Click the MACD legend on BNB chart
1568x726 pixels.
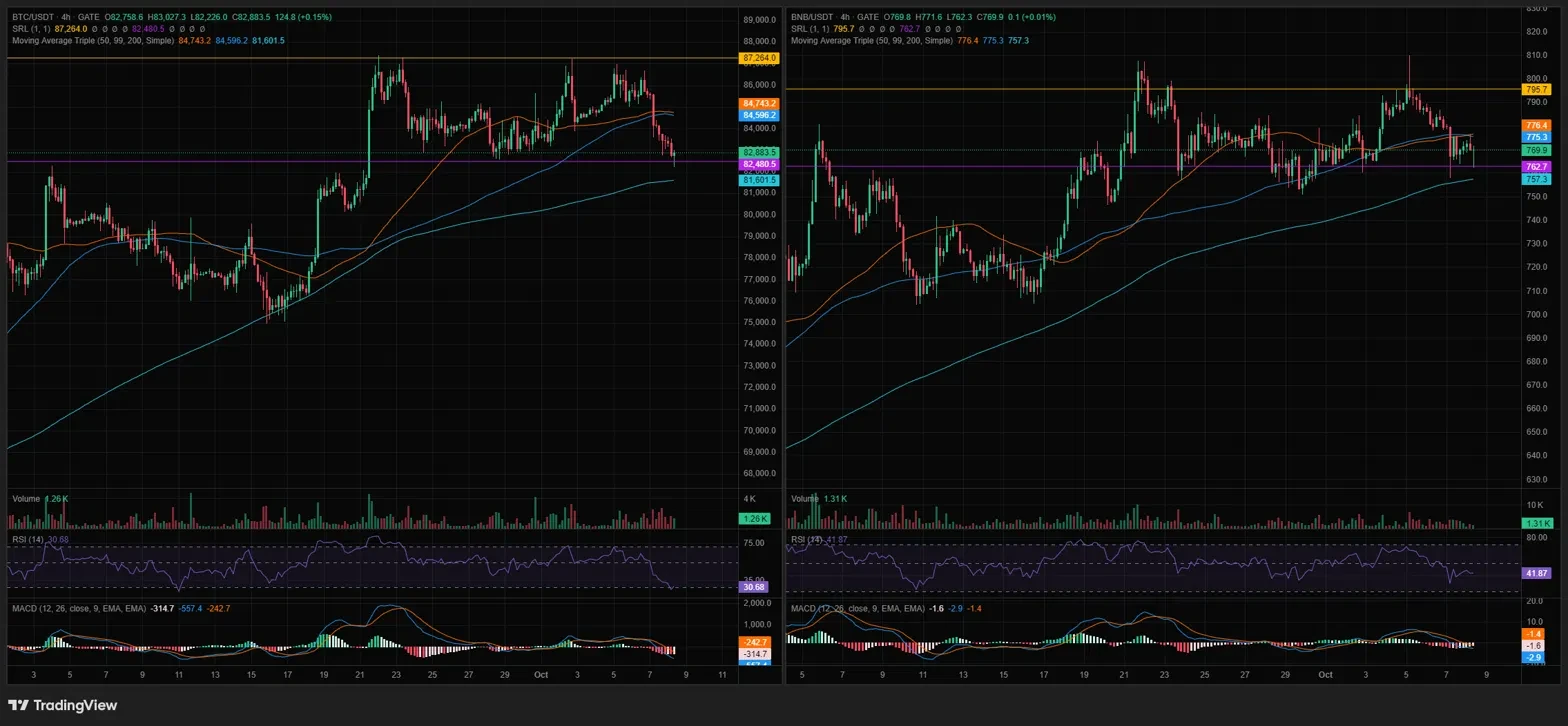click(856, 608)
